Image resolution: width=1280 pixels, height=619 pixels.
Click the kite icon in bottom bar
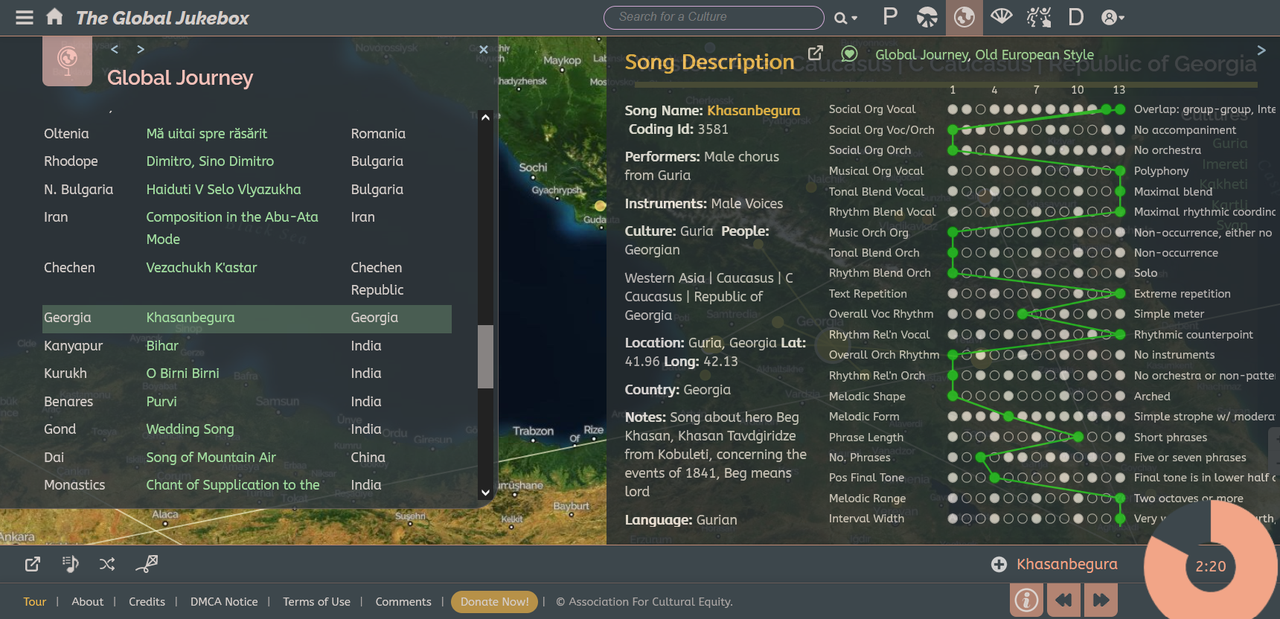[x=147, y=564]
